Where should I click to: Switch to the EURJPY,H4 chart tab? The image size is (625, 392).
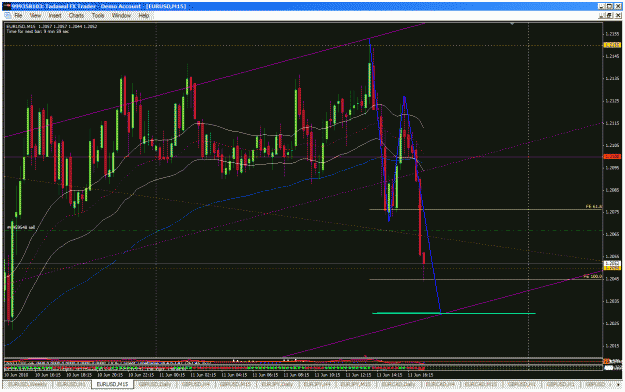[317, 384]
